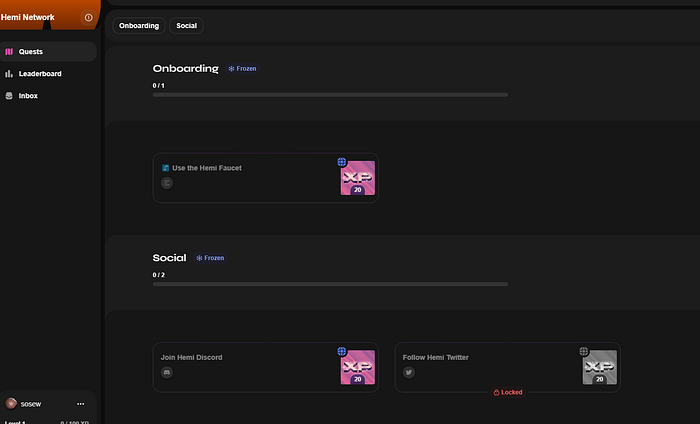700x424 pixels.
Task: Click the grey XP 20 reward on Follow Hemi Twitter
Action: (600, 367)
